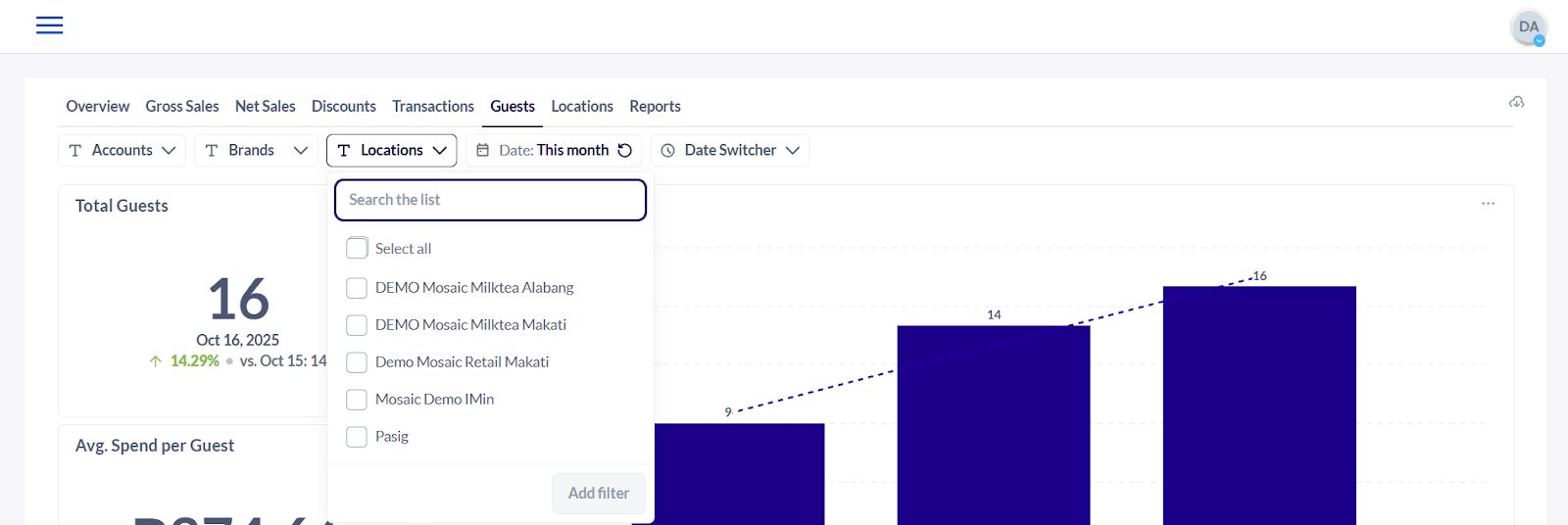The image size is (1568, 525).
Task: Open the chart's three-dot options menu
Action: point(1488,204)
